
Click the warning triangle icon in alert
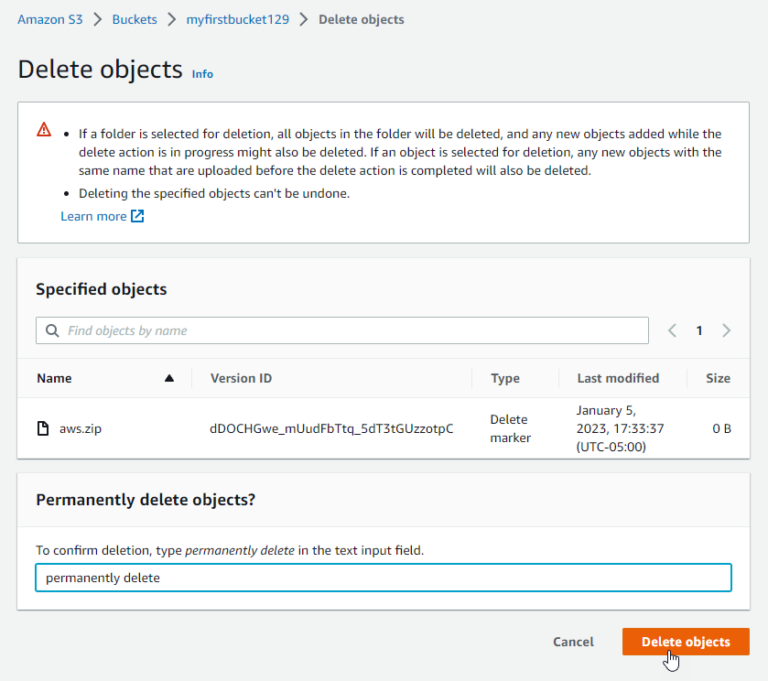coord(44,130)
